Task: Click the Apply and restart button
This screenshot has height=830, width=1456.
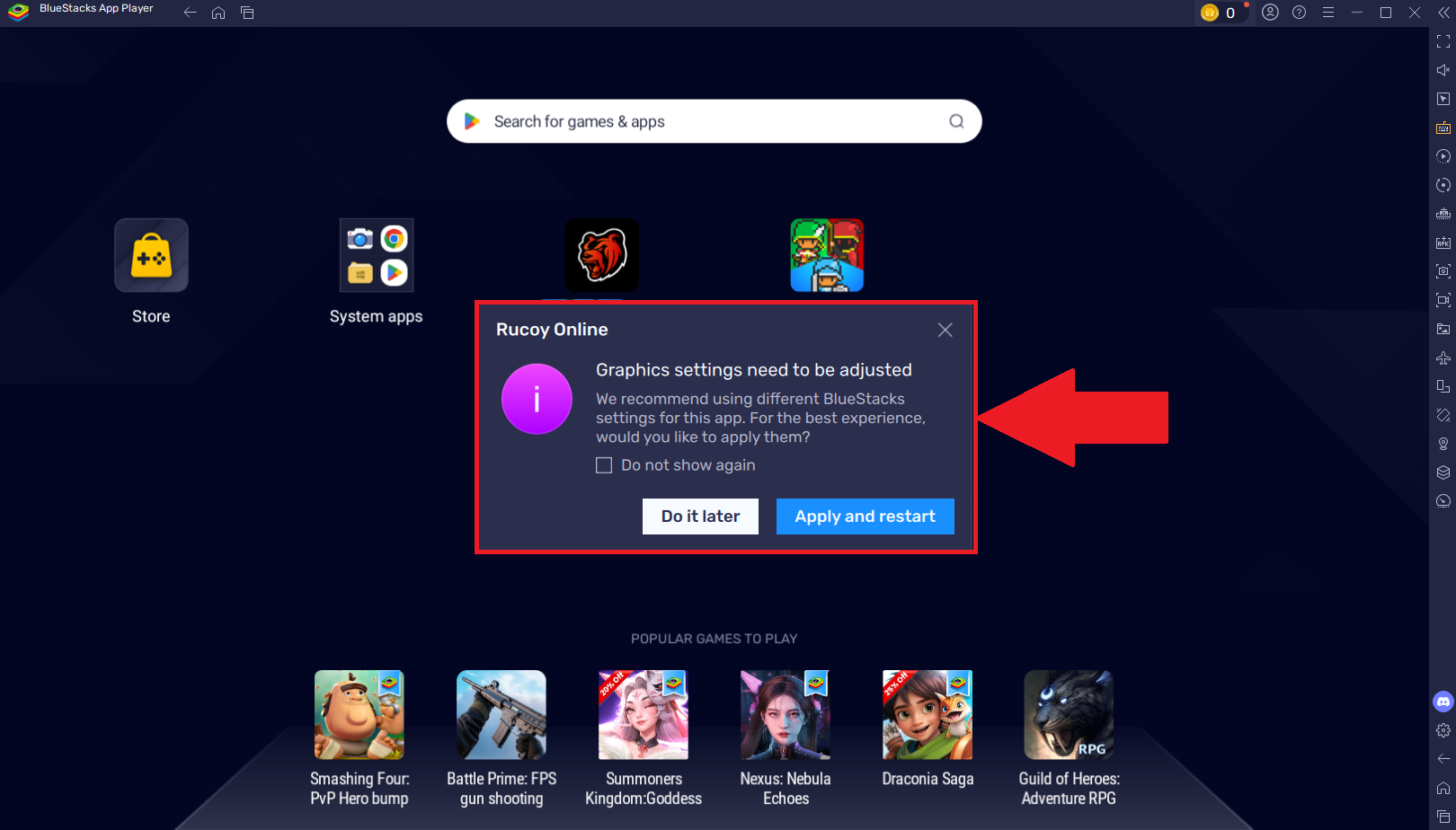Action: (865, 517)
